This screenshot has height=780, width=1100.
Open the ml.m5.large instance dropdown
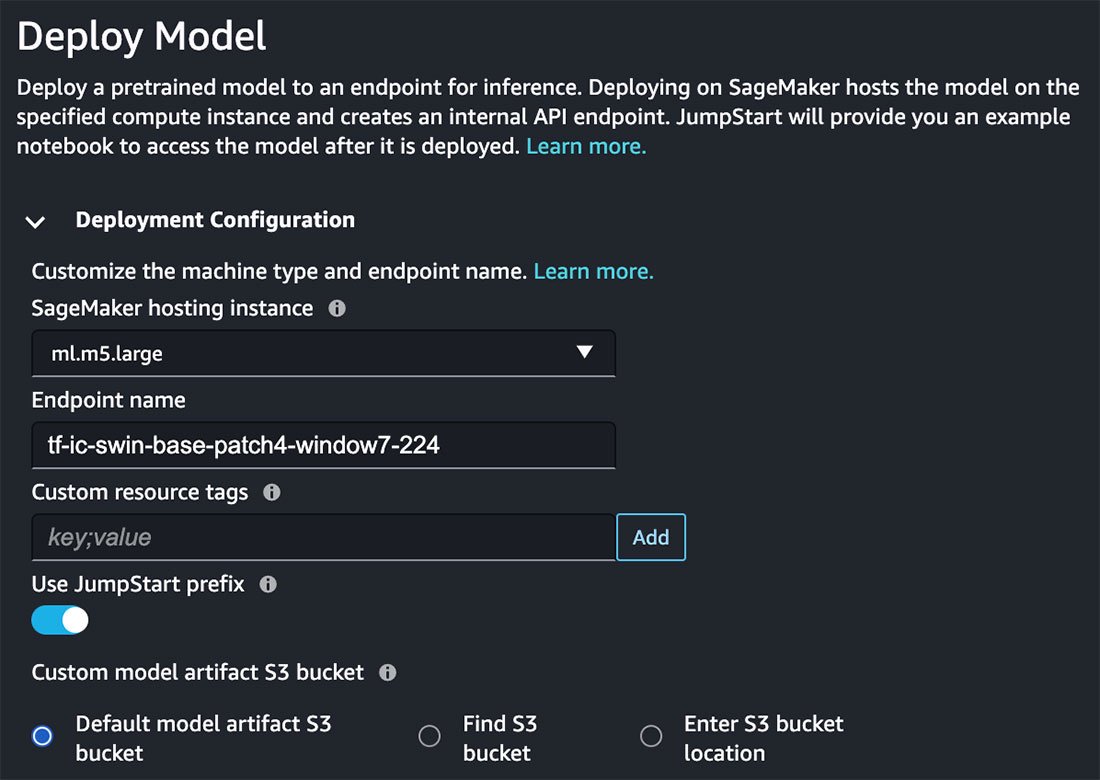click(x=322, y=354)
